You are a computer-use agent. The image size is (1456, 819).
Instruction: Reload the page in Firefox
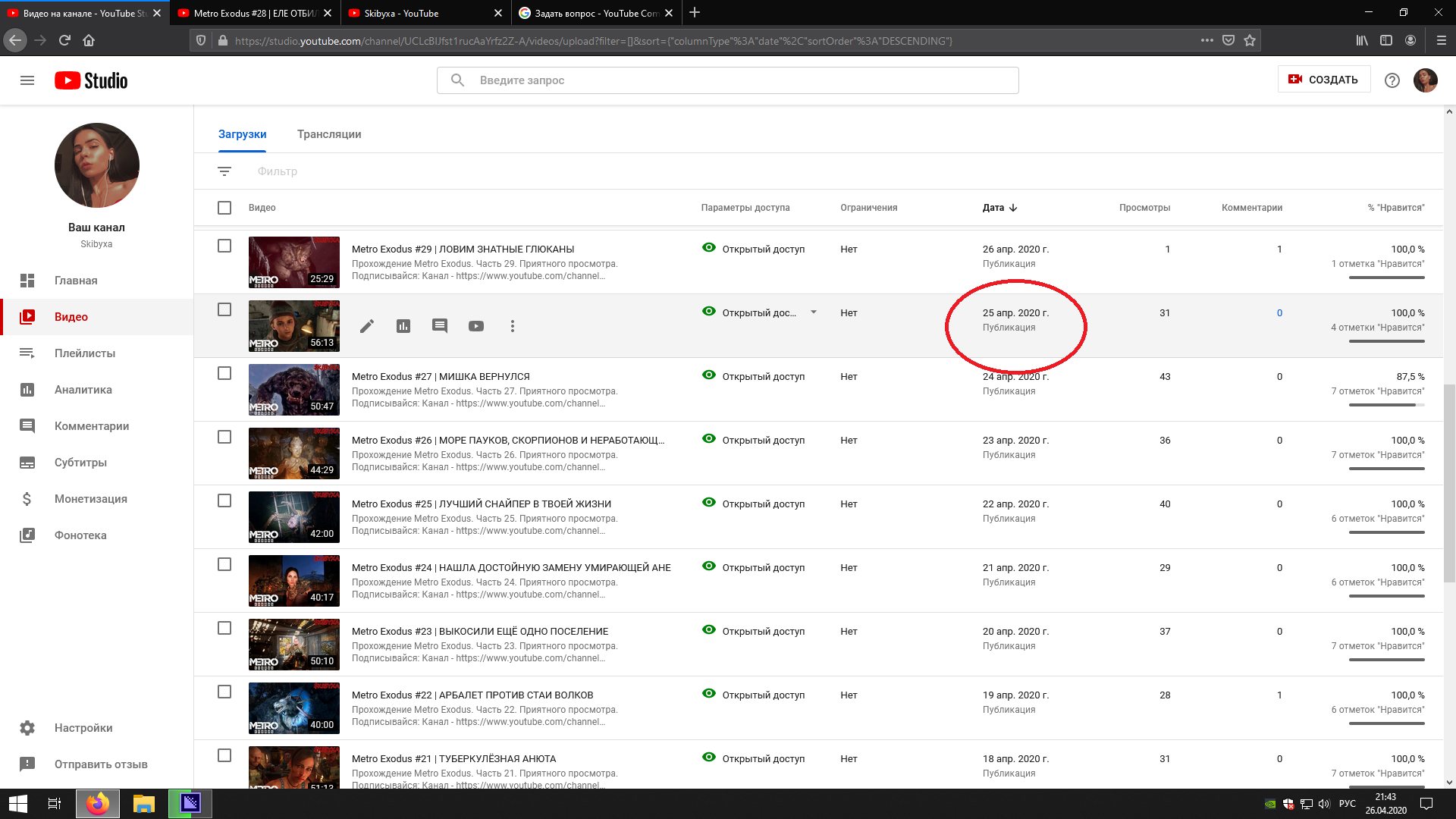(64, 40)
